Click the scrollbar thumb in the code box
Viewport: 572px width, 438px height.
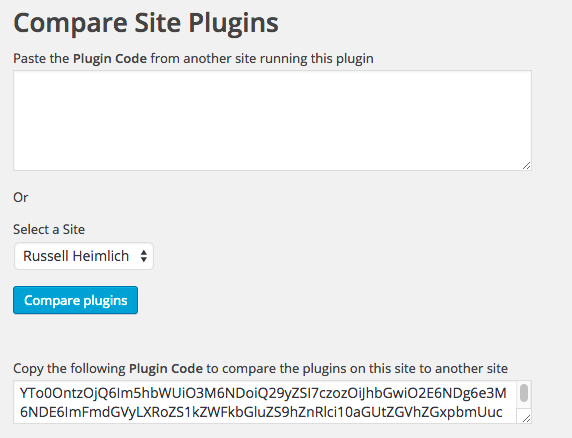tap(524, 393)
